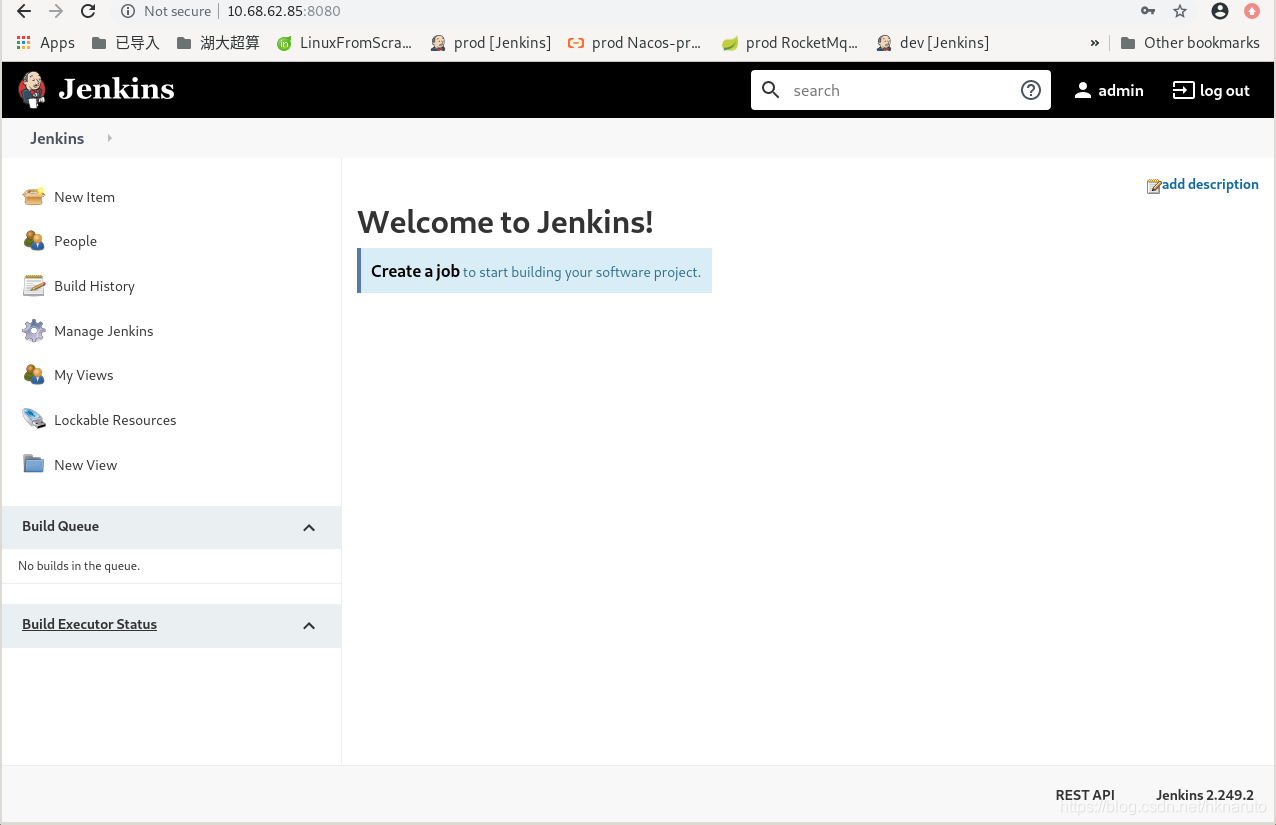
Task: Collapse the Build Executor Status panel
Action: click(x=309, y=625)
